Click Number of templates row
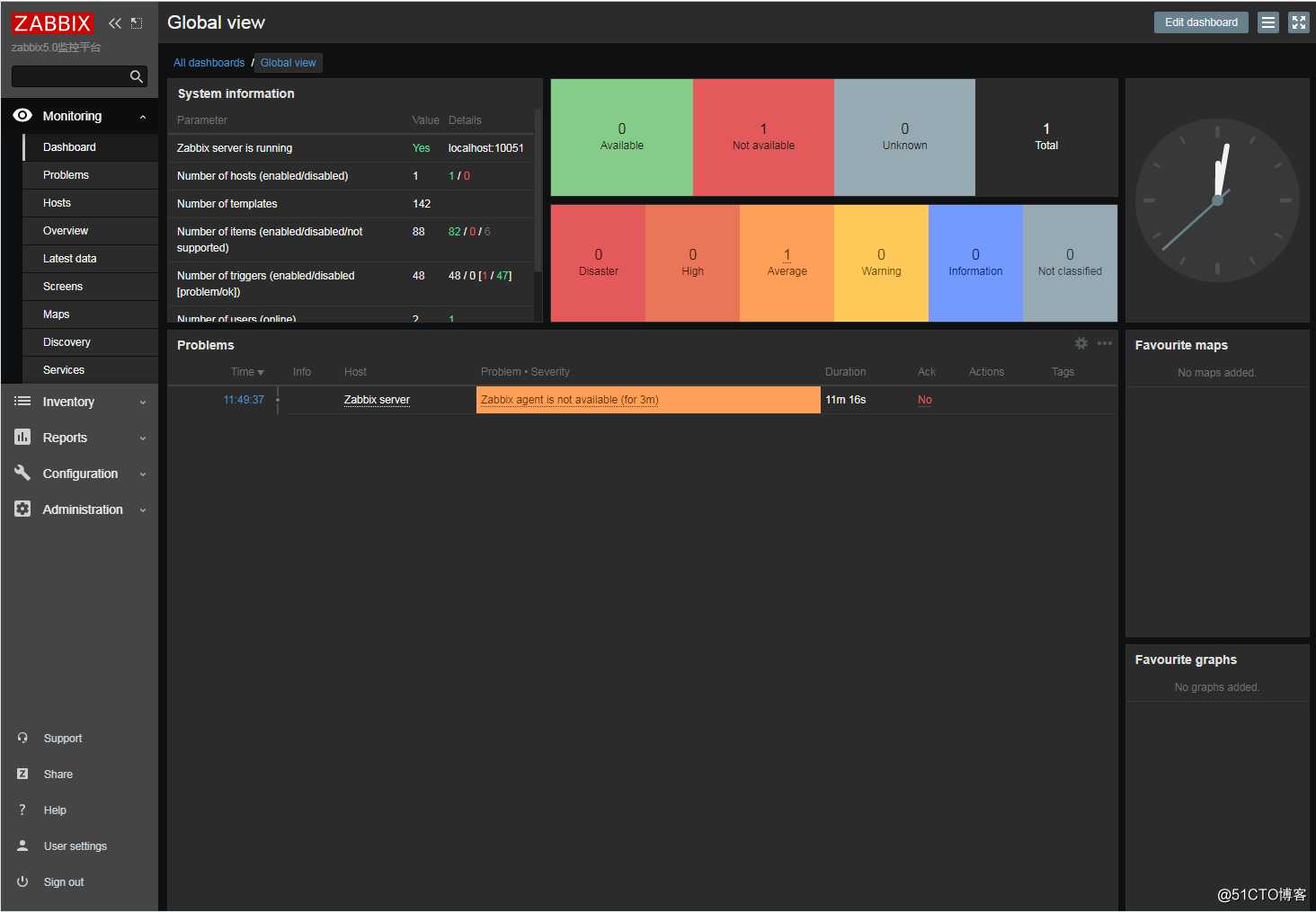 [x=351, y=204]
